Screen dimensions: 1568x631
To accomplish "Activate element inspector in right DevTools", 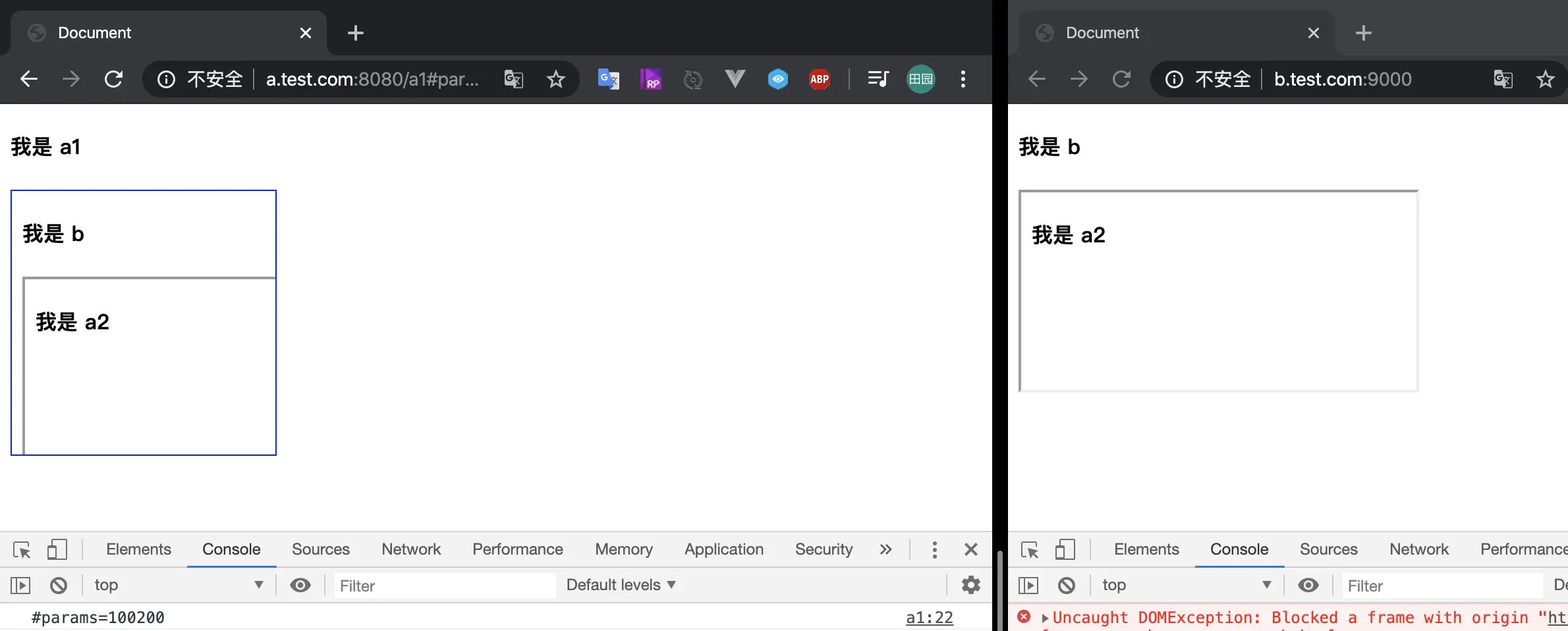I will (1030, 549).
